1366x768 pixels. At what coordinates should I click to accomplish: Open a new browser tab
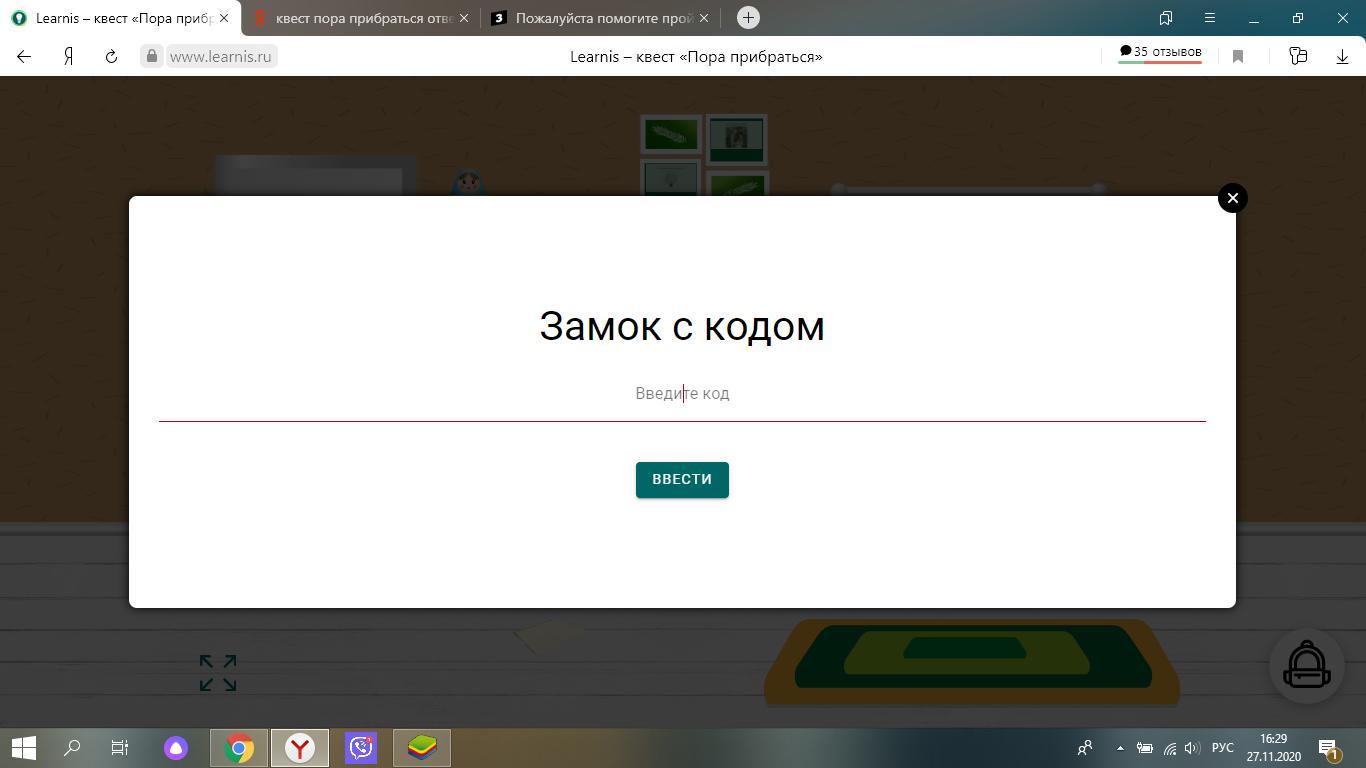tap(747, 18)
